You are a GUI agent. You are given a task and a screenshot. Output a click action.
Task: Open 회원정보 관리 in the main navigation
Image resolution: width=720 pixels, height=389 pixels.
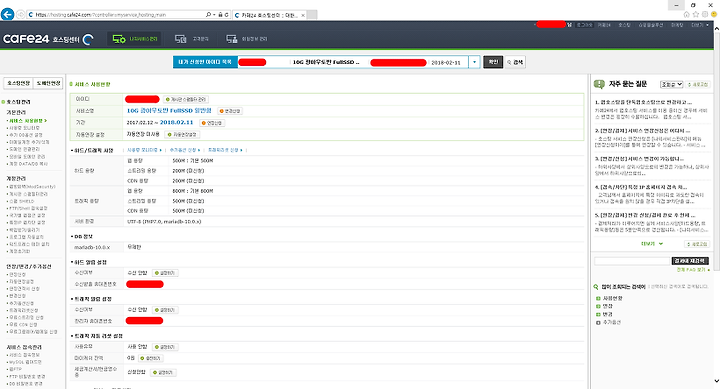(x=247, y=39)
